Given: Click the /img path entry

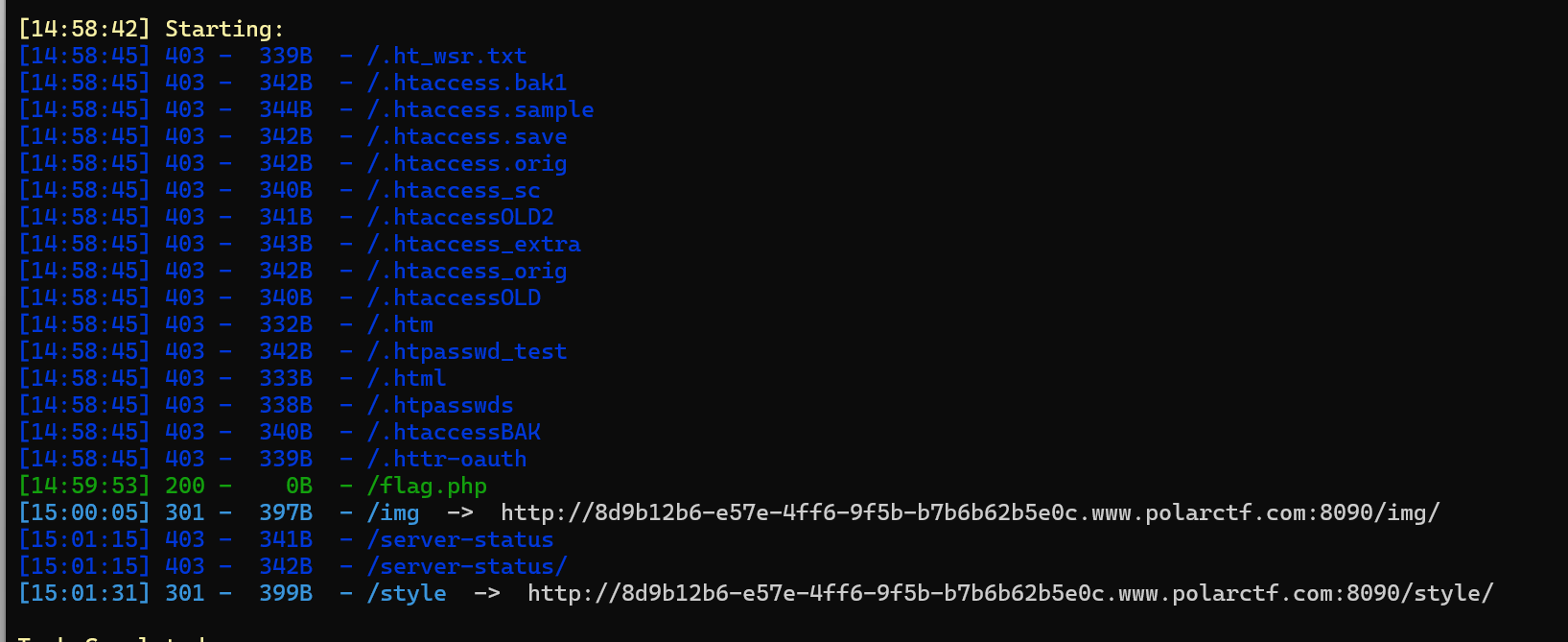Looking at the screenshot, I should [393, 512].
